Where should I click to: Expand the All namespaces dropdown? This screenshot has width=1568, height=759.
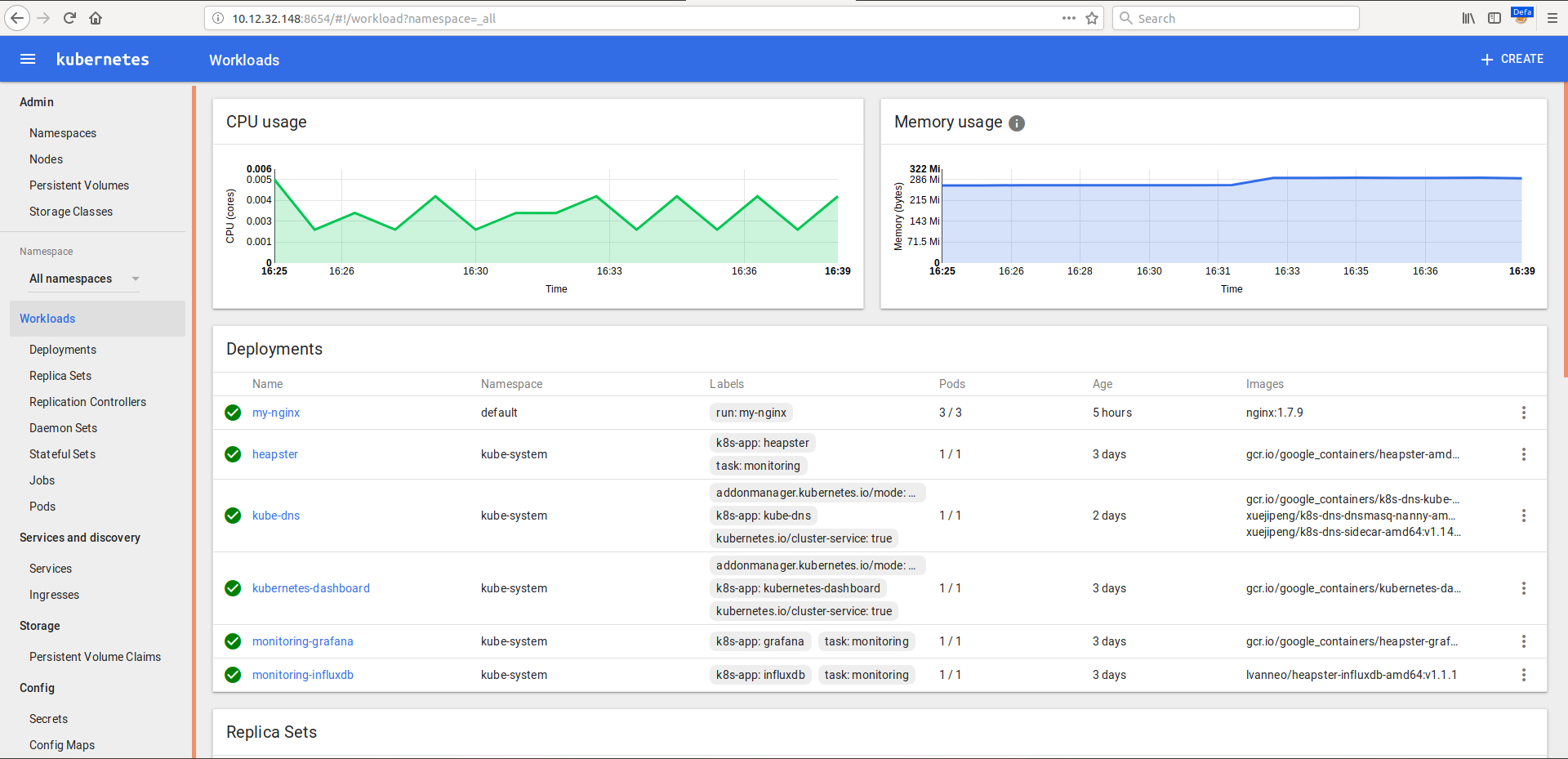85,279
